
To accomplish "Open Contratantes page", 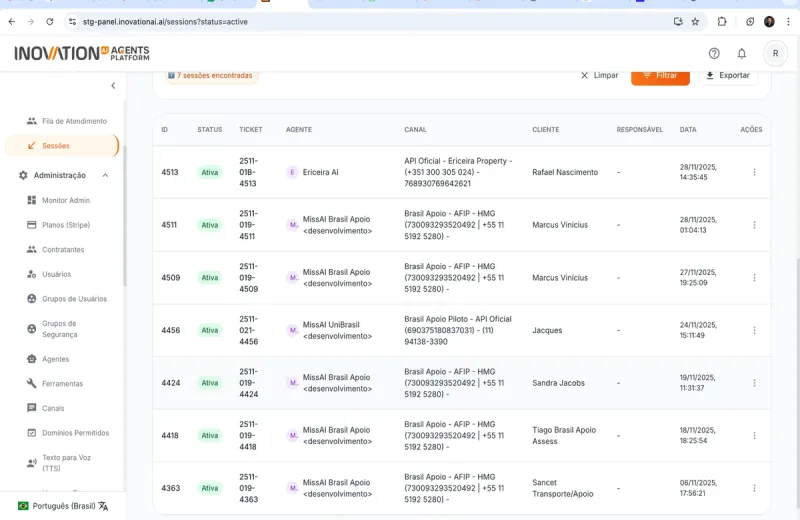I will 62,250.
